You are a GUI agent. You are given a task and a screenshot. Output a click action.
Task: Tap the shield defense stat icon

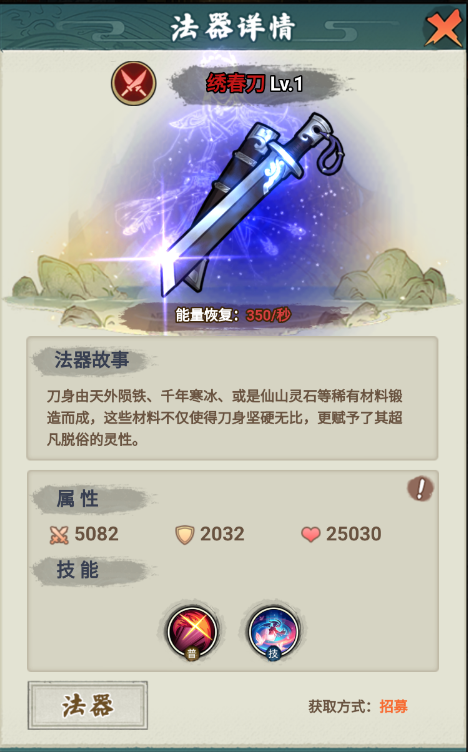[184, 535]
